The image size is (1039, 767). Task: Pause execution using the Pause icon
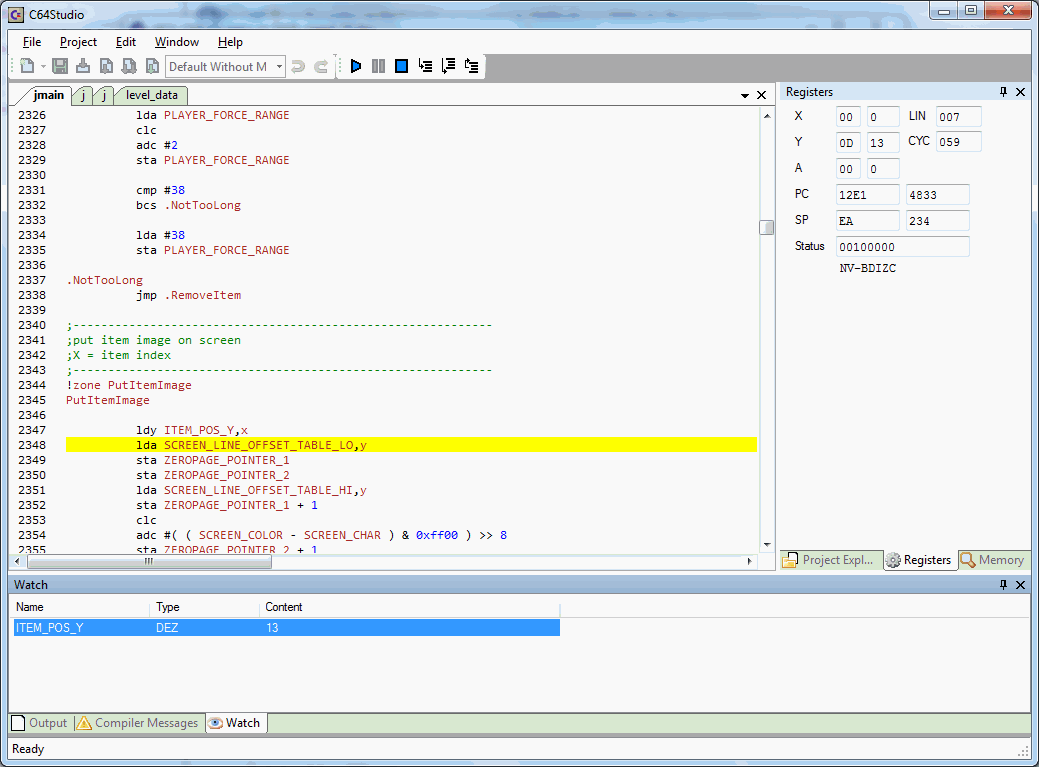[x=378, y=66]
